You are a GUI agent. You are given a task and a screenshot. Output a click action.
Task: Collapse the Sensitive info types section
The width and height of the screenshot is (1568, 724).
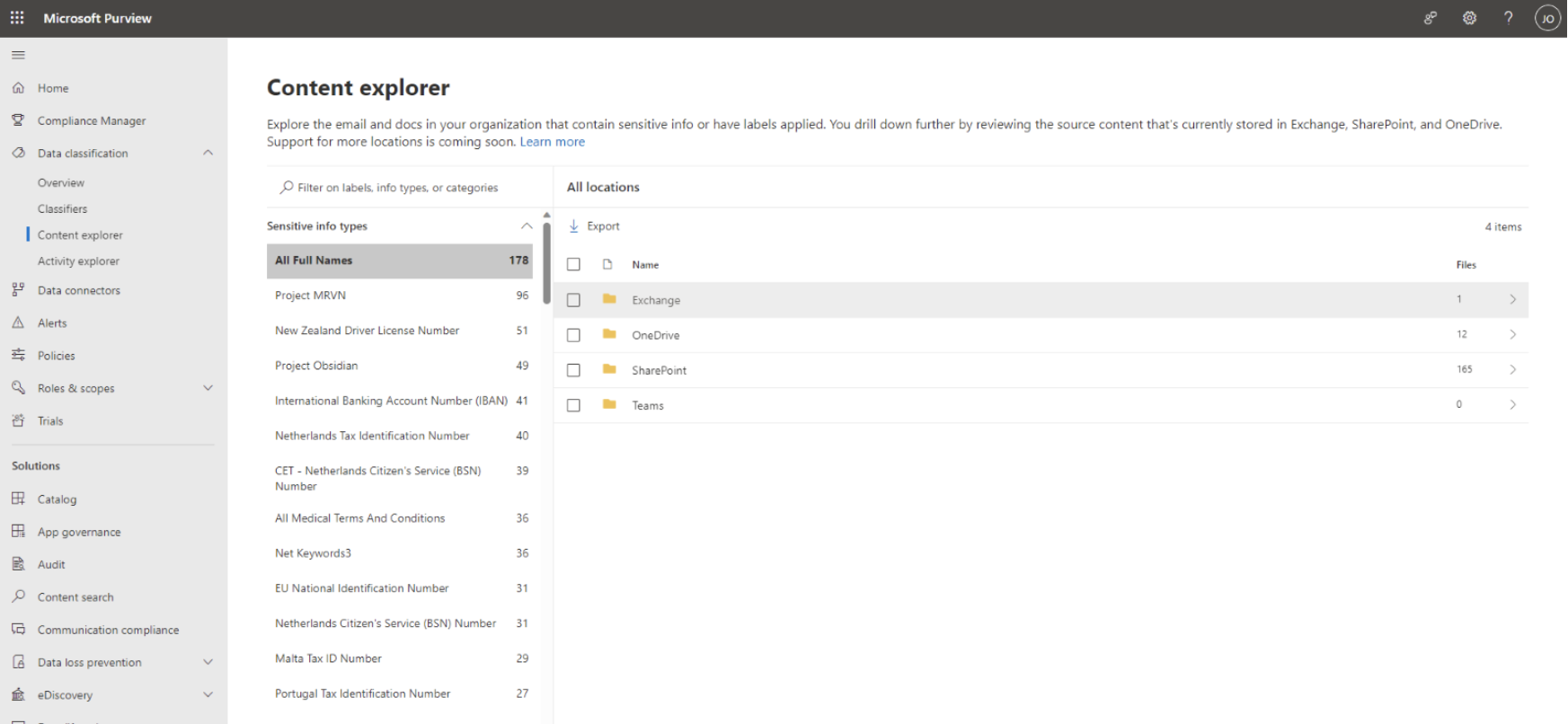(x=527, y=226)
